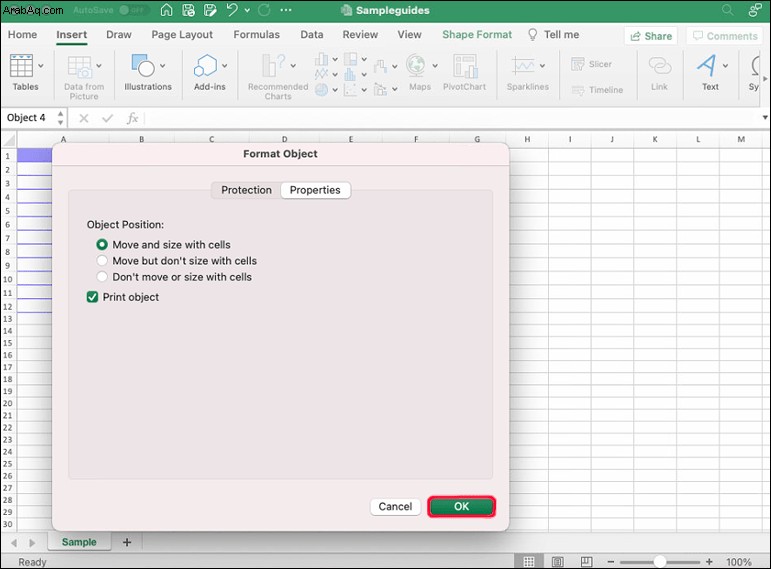Open the Shape Format ribbon tab

pyautogui.click(x=477, y=34)
